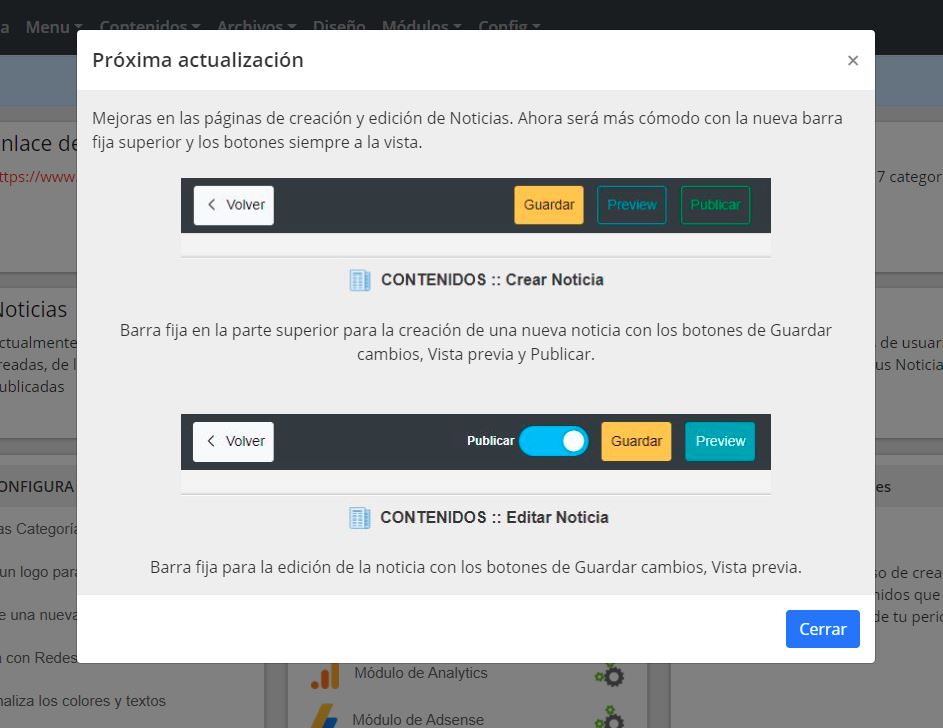Click the yellow Guardar button in Crear bar

click(x=549, y=205)
